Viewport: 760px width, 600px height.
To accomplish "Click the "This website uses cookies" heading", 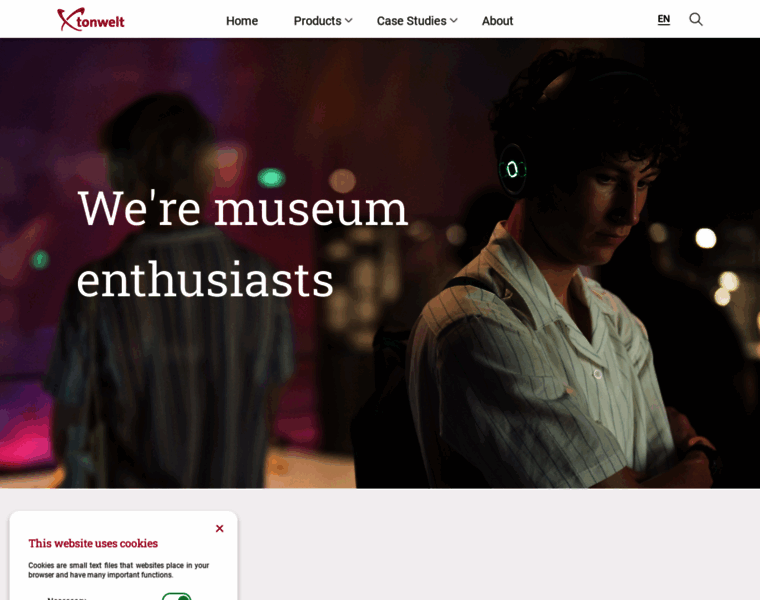I will (93, 543).
